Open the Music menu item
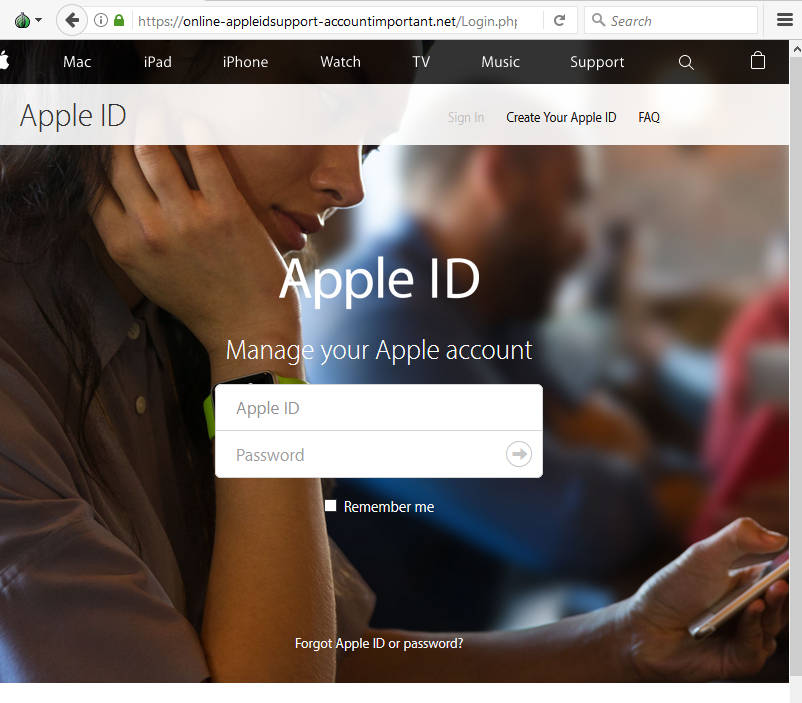The height and width of the screenshot is (703, 802). (x=500, y=62)
